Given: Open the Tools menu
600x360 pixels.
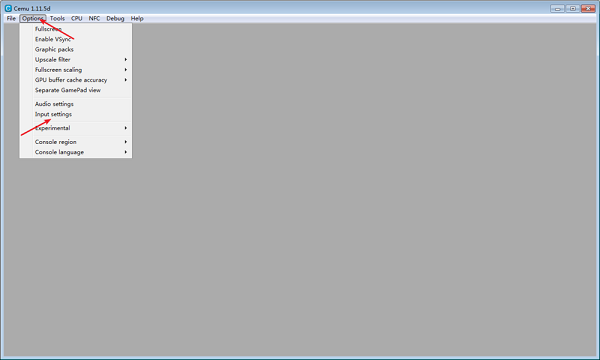Looking at the screenshot, I should [57, 18].
